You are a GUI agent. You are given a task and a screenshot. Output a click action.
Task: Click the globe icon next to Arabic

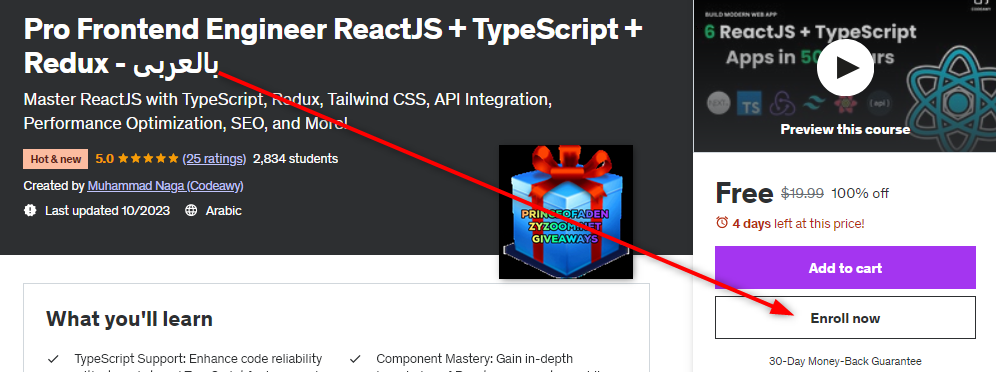click(x=191, y=210)
